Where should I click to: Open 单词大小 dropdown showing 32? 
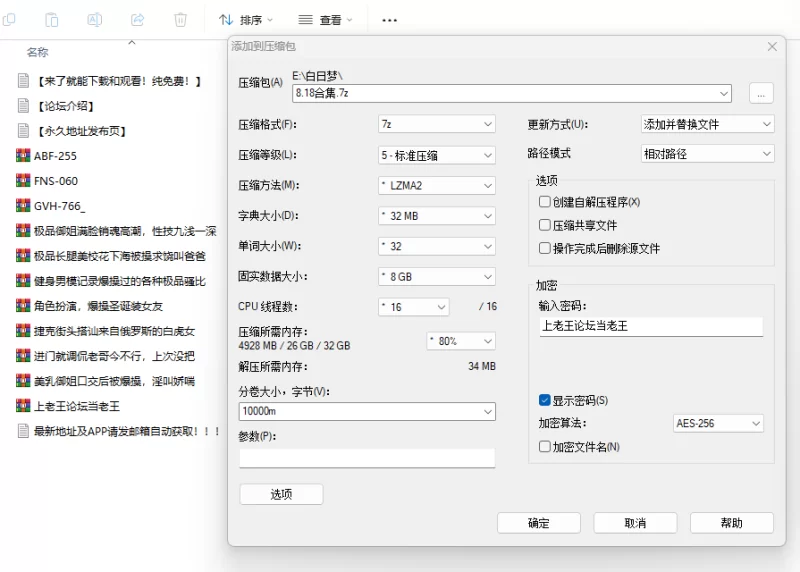[437, 246]
